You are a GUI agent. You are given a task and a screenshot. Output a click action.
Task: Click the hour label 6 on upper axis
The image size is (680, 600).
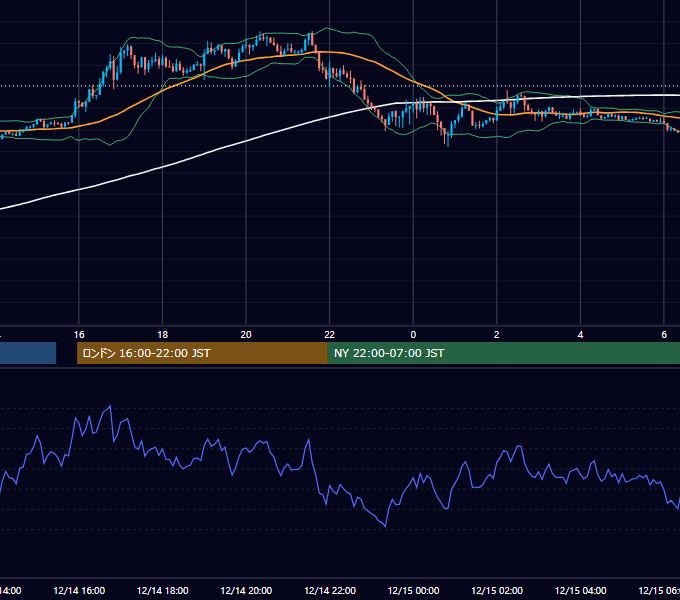[x=664, y=335]
